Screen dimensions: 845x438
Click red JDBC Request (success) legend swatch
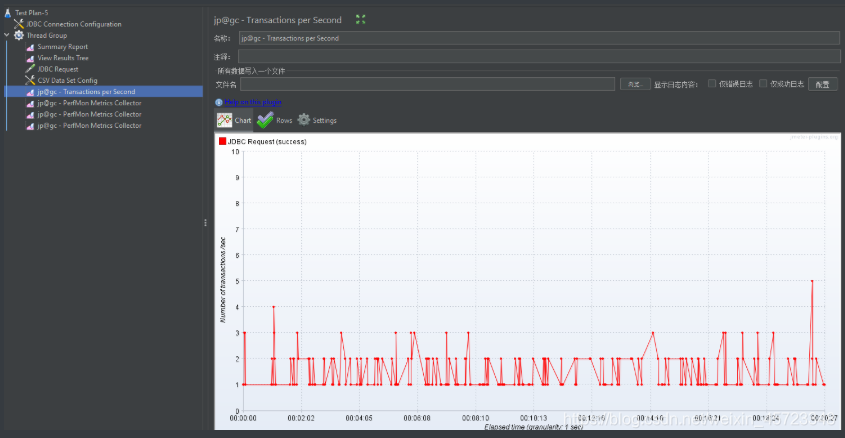(222, 141)
